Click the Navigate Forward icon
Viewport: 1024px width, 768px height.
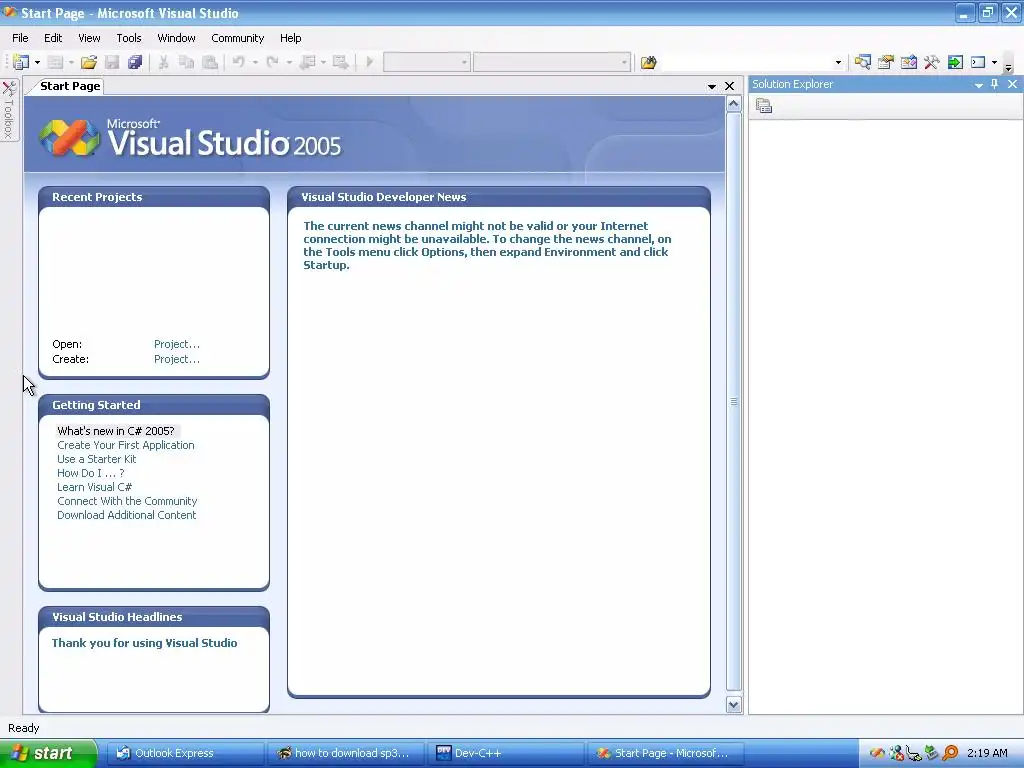(x=340, y=62)
